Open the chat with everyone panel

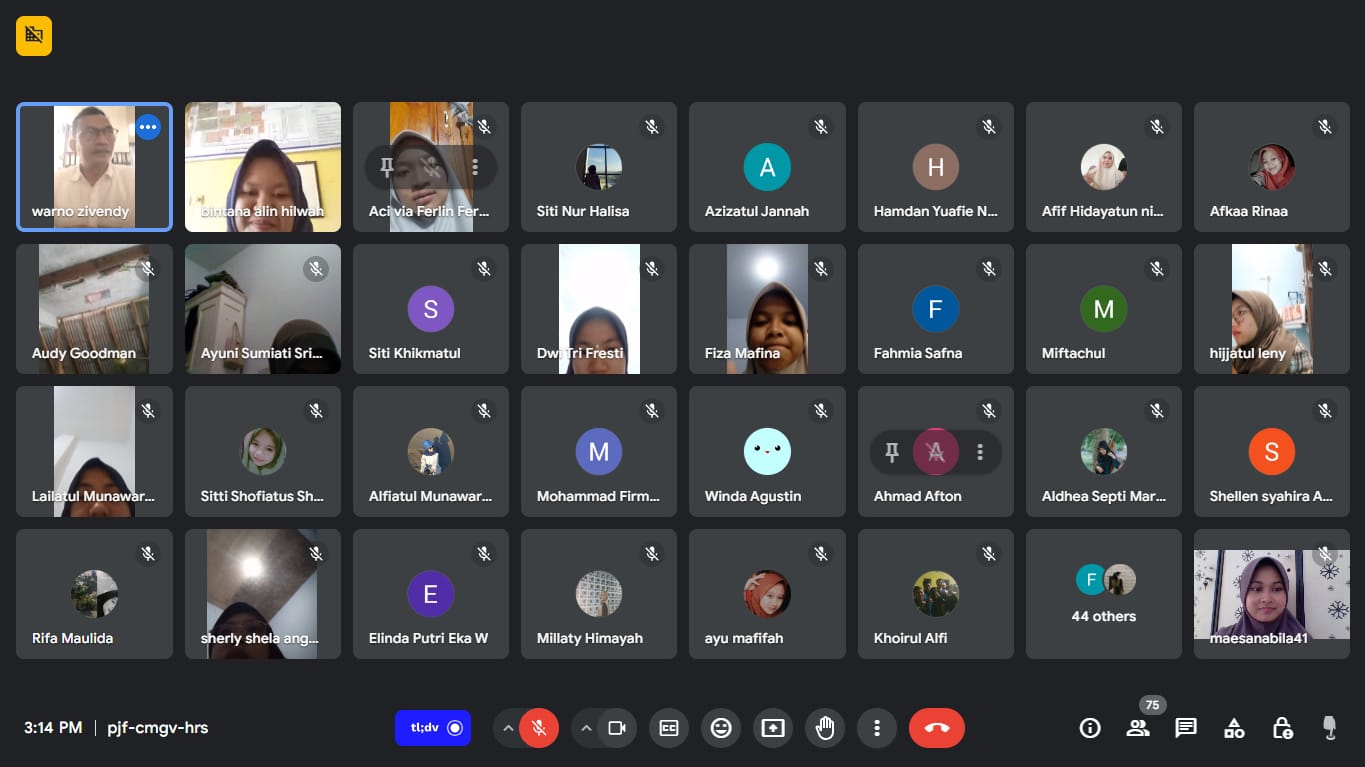coord(1186,728)
